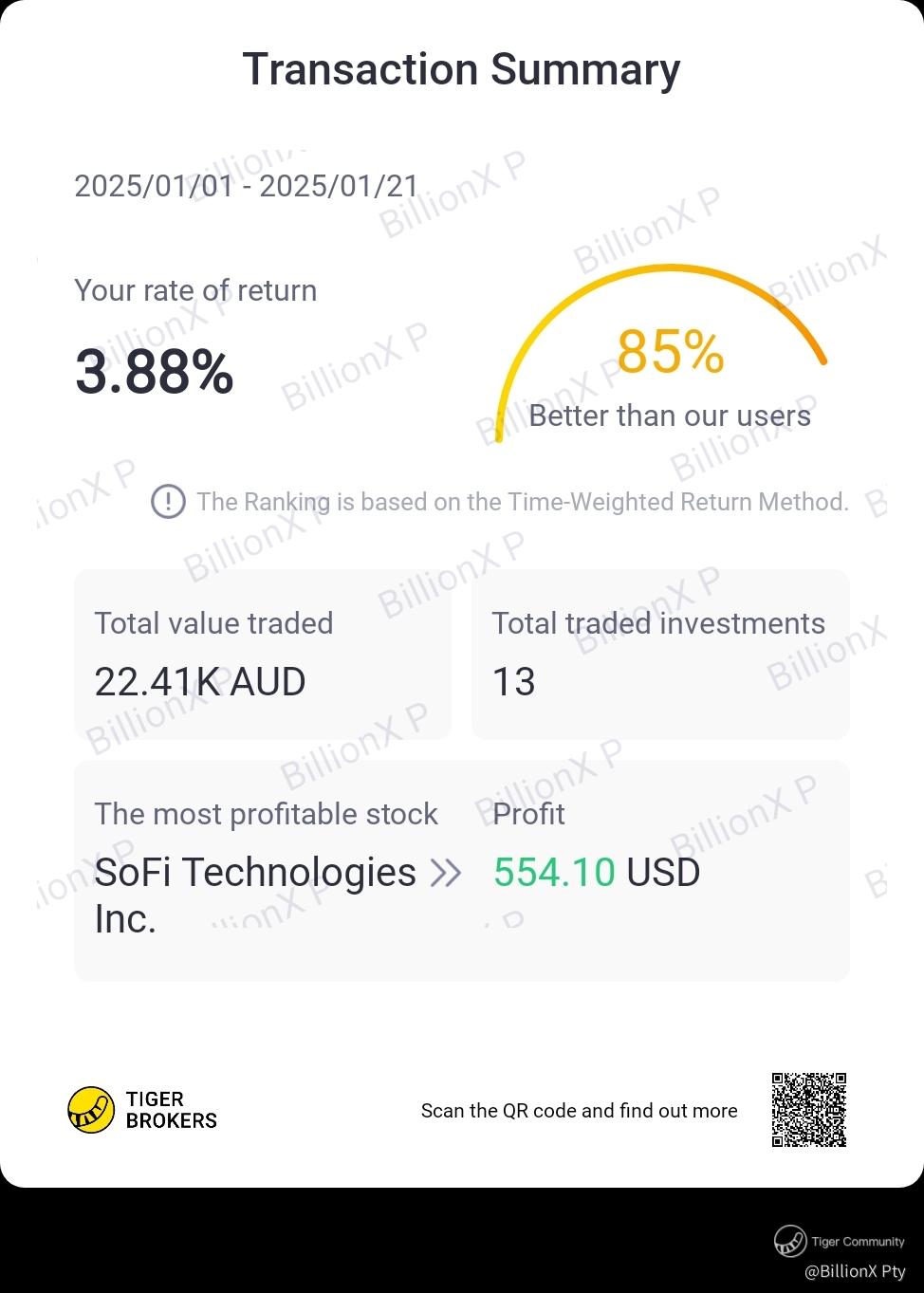Click the 554.10 USD profit value
This screenshot has height=1293, width=924.
pyautogui.click(x=596, y=873)
